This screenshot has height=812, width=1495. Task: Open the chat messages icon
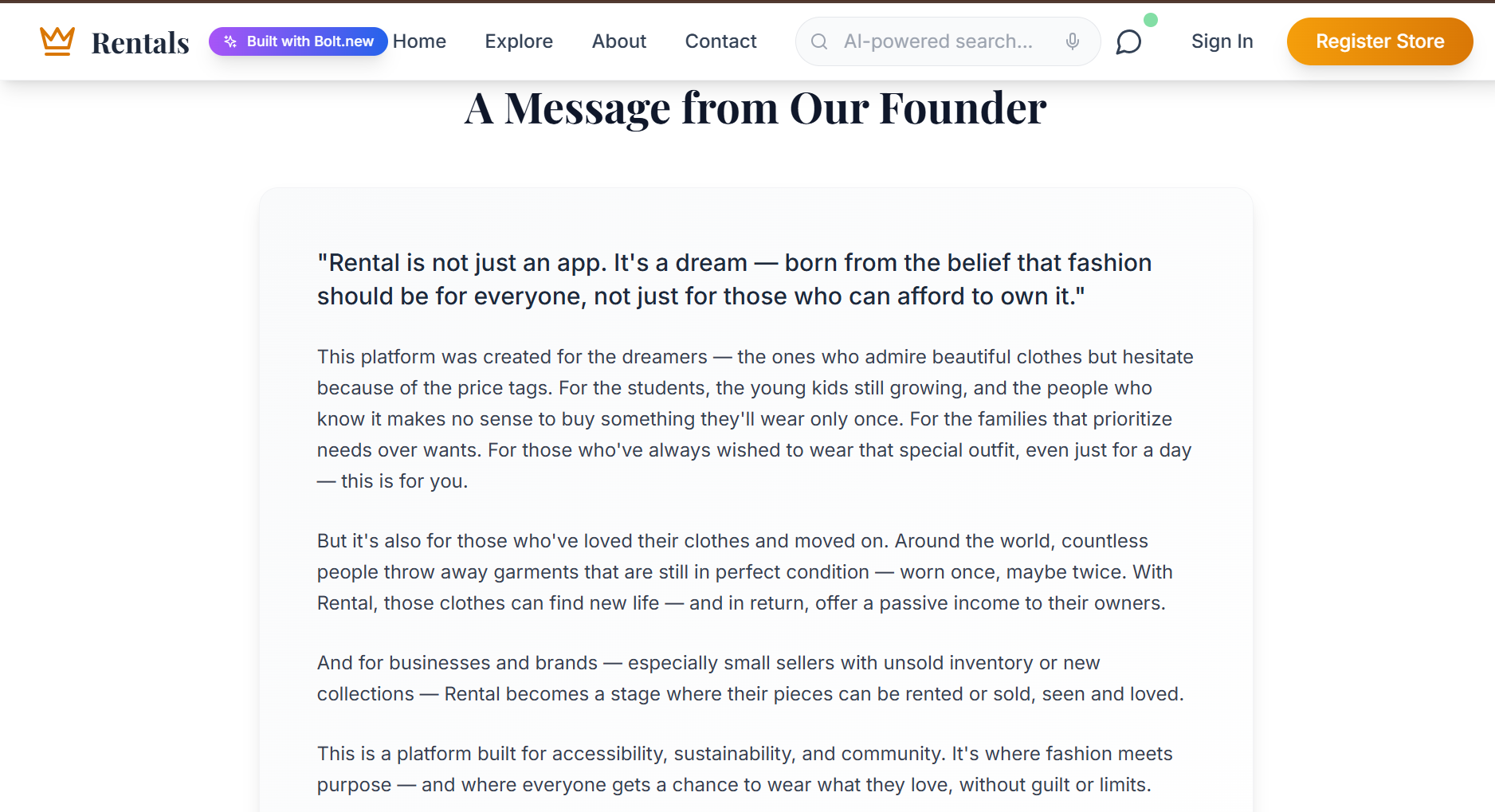pos(1128,41)
